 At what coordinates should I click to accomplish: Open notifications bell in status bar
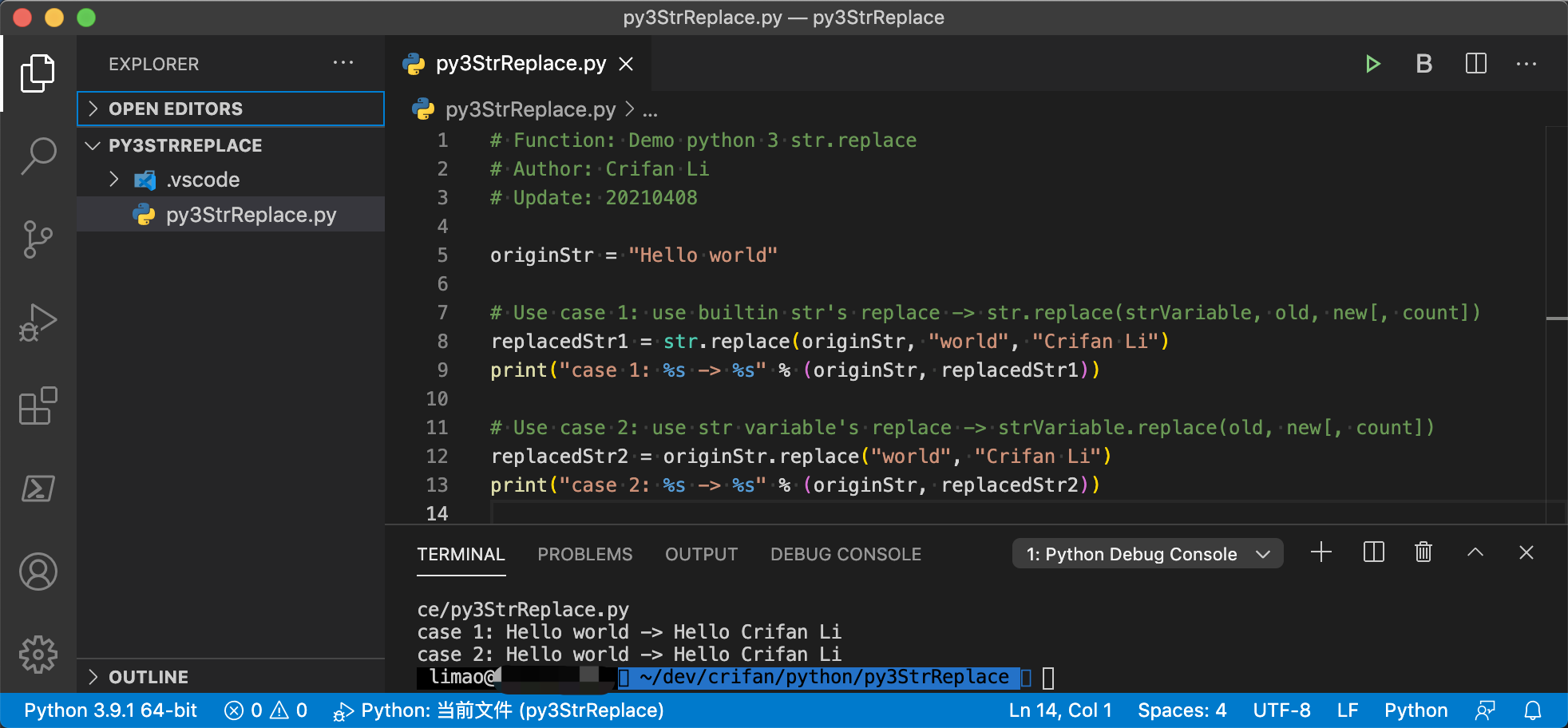click(1533, 710)
